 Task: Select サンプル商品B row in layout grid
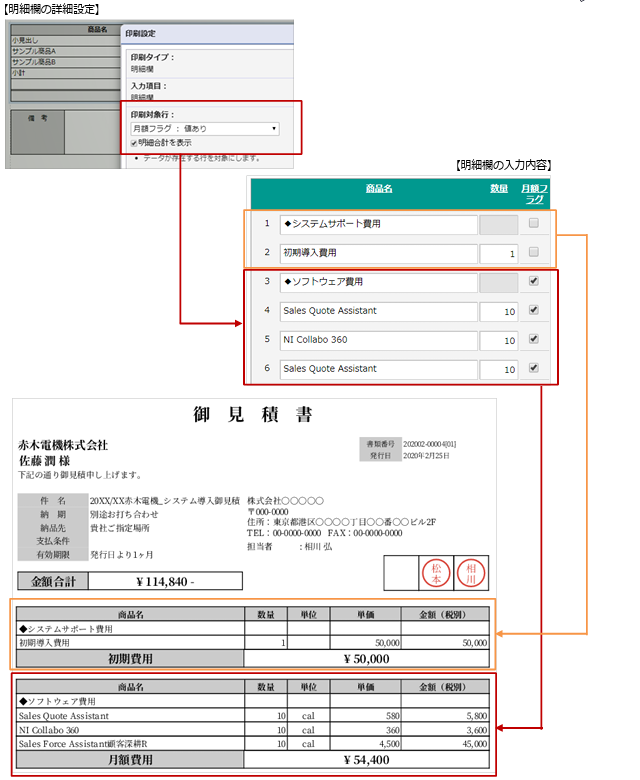tap(66, 62)
